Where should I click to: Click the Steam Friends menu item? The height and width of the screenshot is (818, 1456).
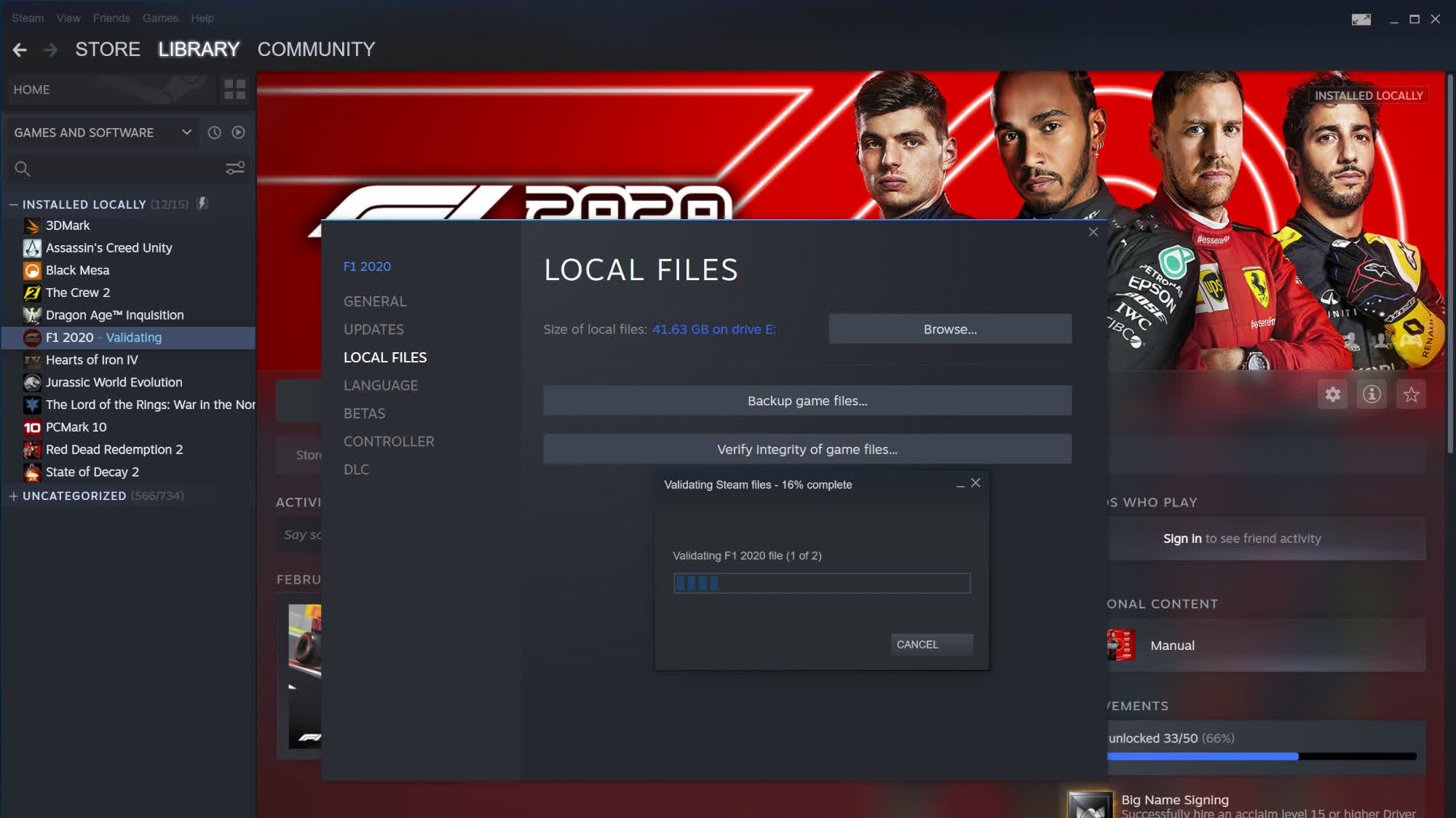[111, 18]
